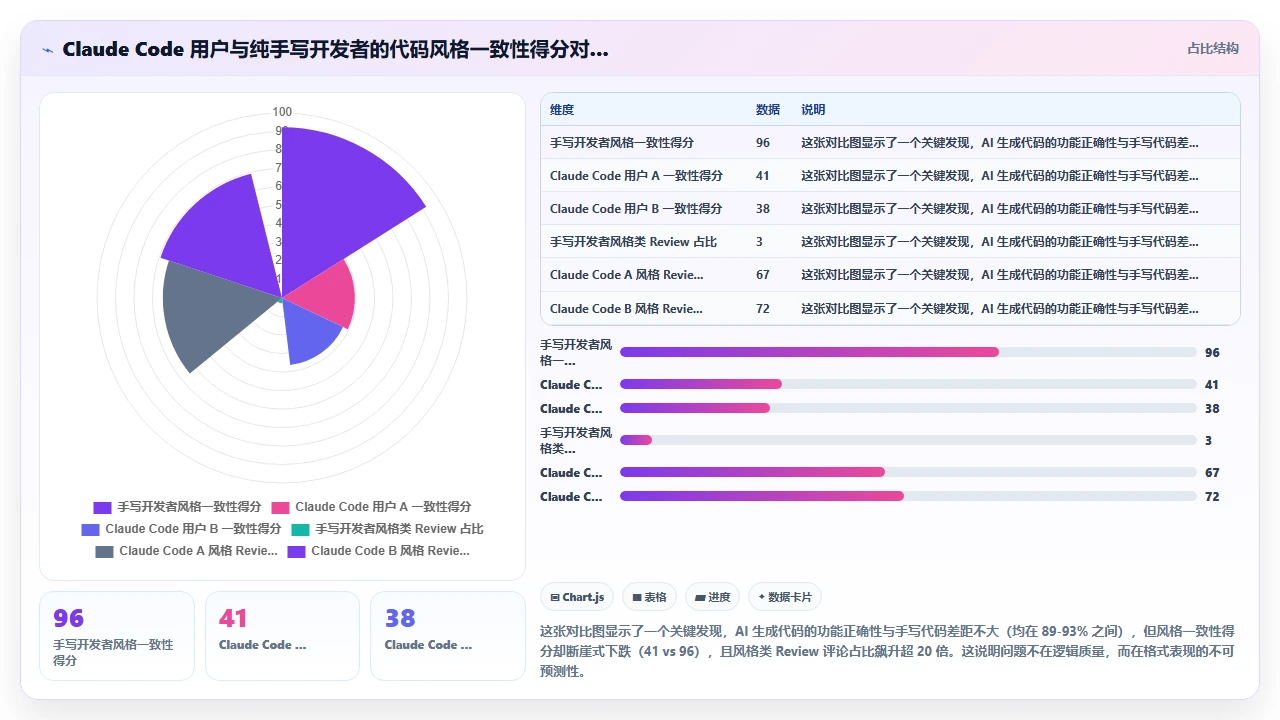Toggle the pink Claude Code 用户 A legend swatch
The width and height of the screenshot is (1280, 720).
(280, 507)
